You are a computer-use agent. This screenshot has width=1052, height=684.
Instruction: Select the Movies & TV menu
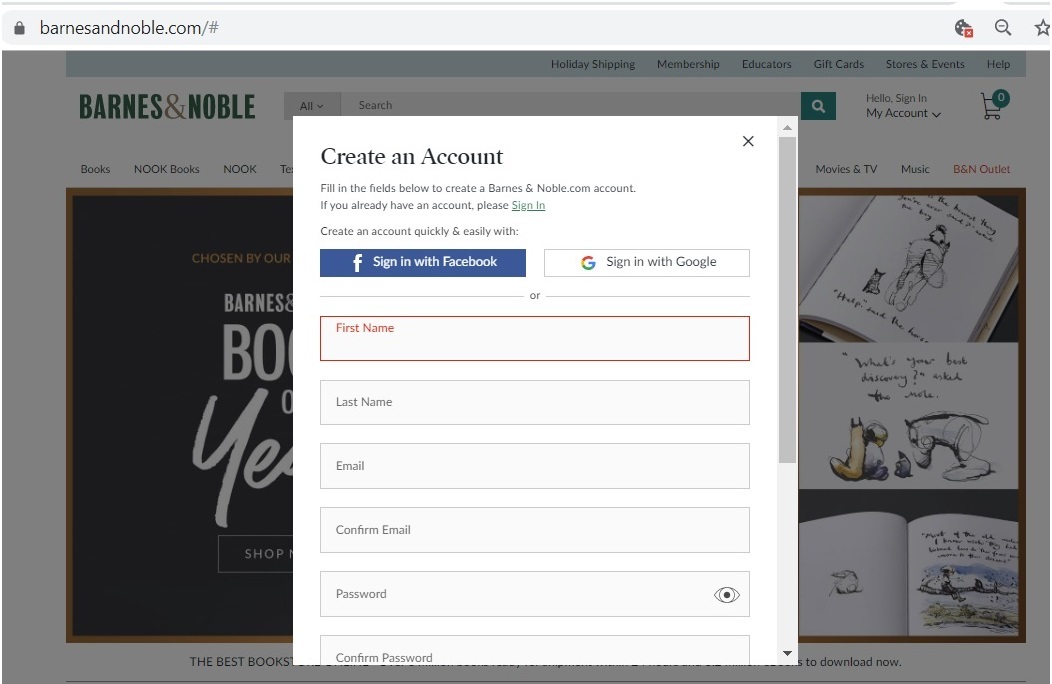846,169
